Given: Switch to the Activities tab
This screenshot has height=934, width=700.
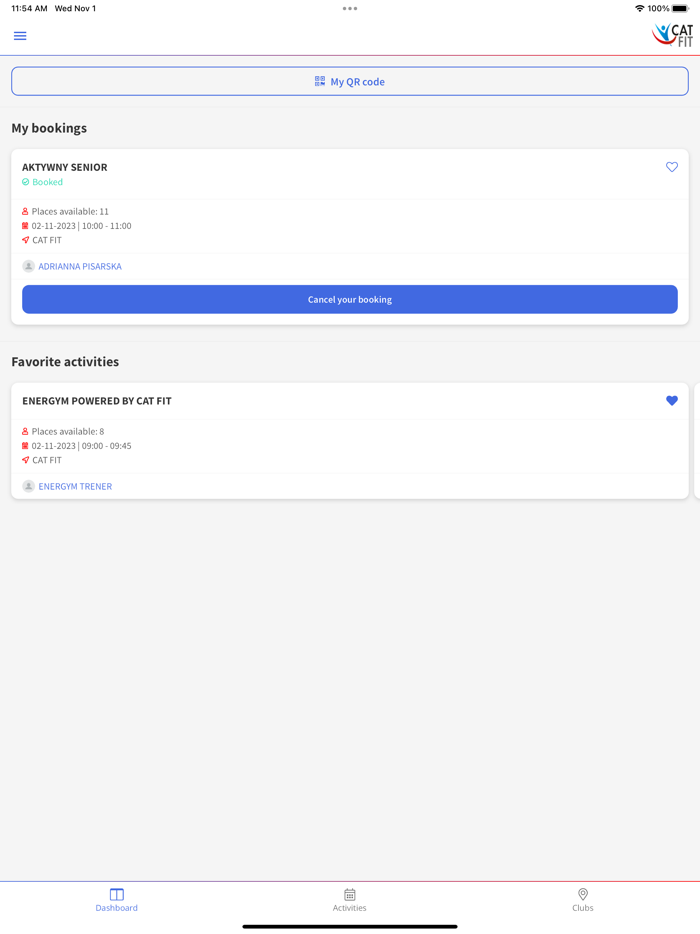Looking at the screenshot, I should click(x=350, y=900).
